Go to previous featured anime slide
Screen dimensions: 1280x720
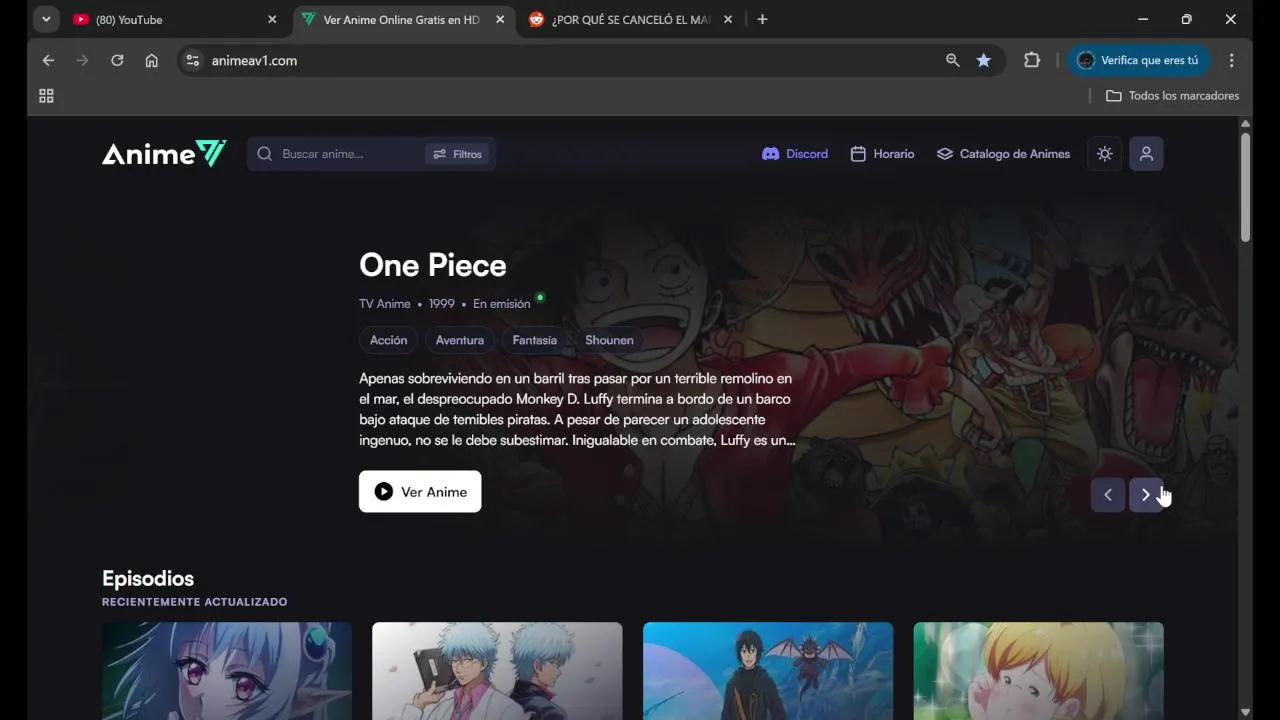[x=1108, y=494]
